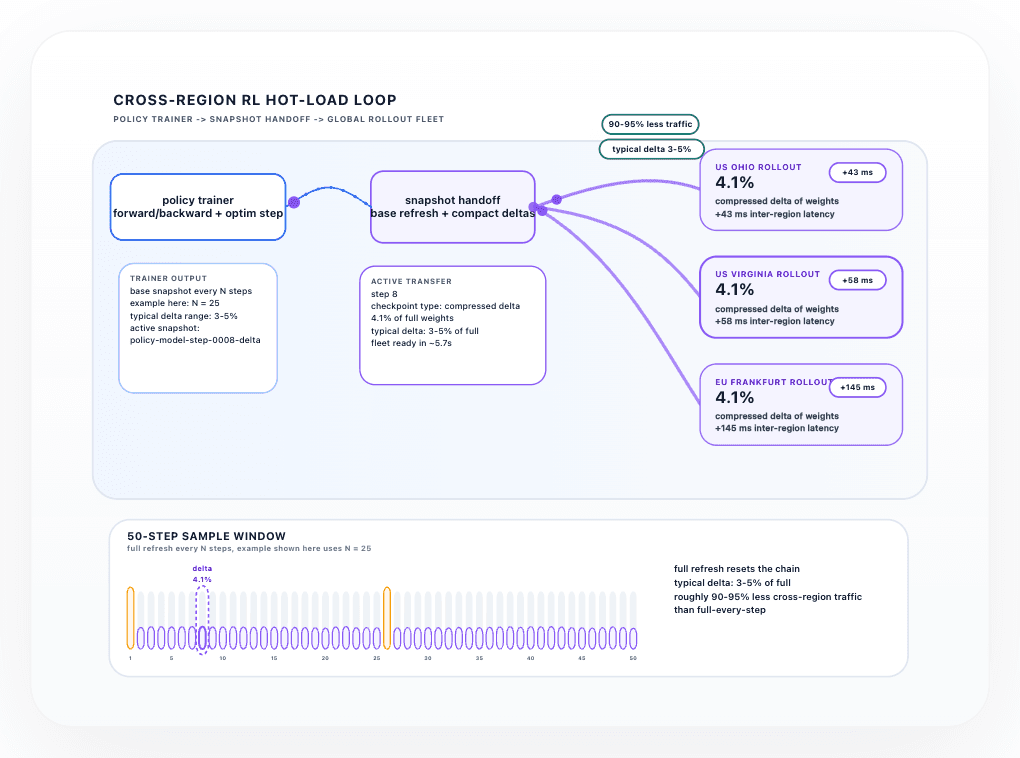Click the dot on policy trainer connector
The width and height of the screenshot is (1020, 758).
(294, 202)
